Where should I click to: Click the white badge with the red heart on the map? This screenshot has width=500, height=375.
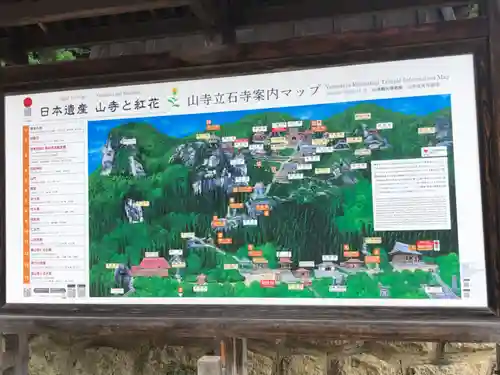(x=434, y=152)
